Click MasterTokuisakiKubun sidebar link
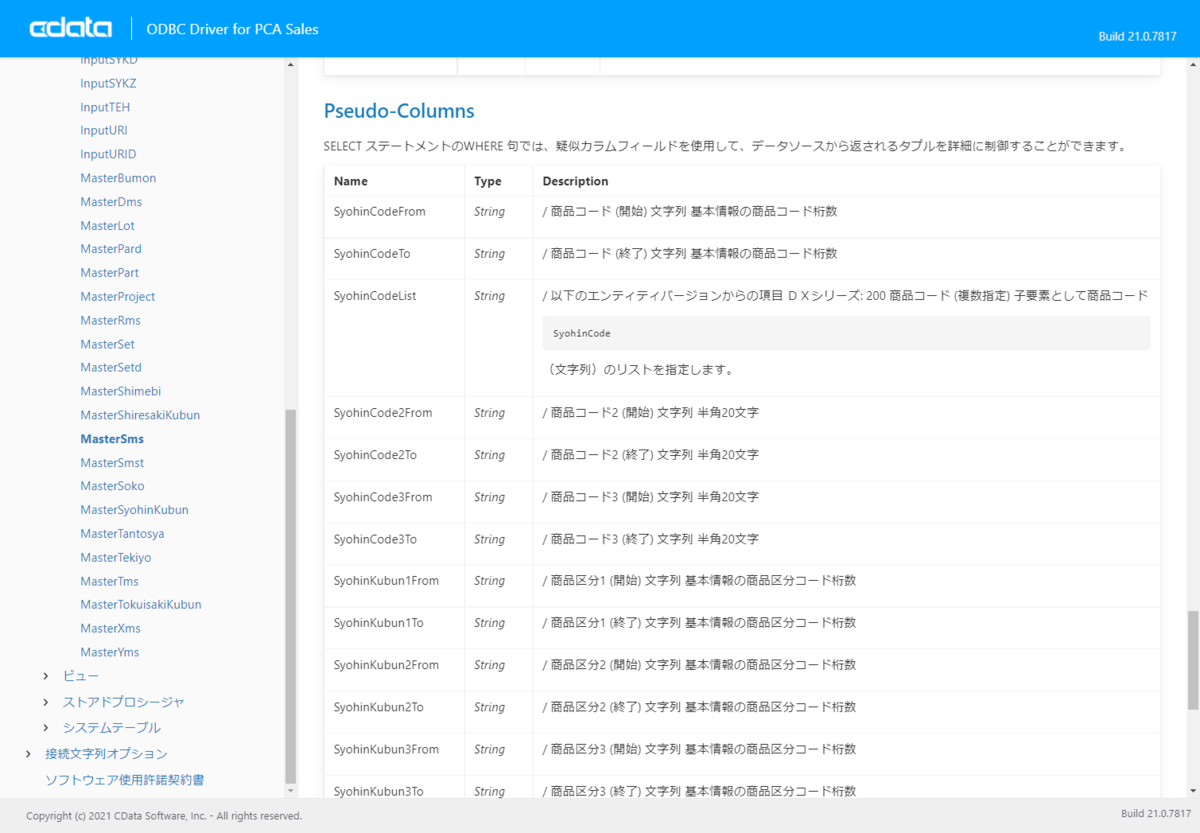The height and width of the screenshot is (833, 1200). pos(141,605)
